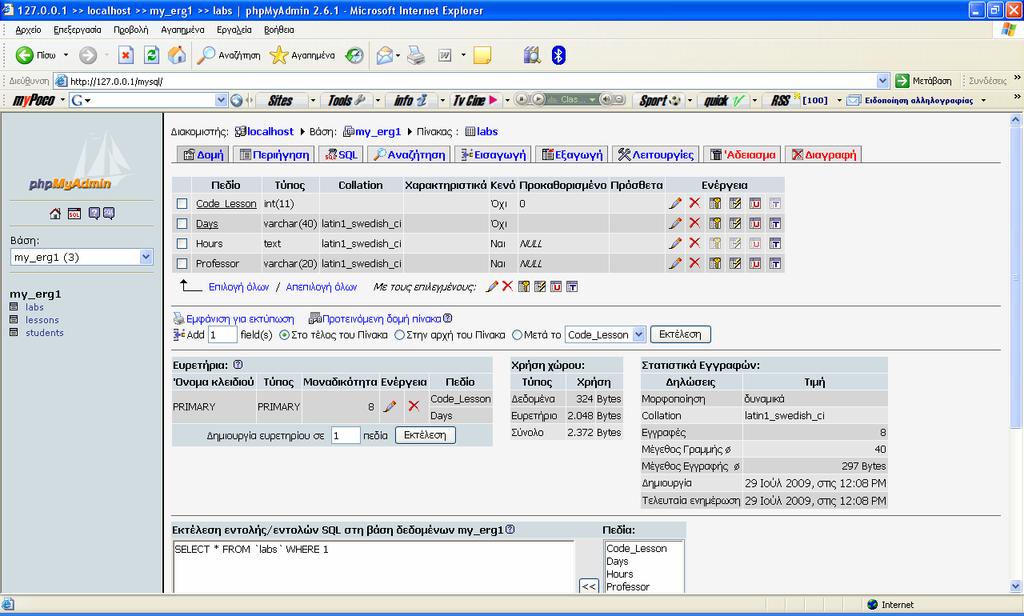Click edit pencil for Code_Lesson field
Screen dimensions: 1024x616
(x=675, y=204)
